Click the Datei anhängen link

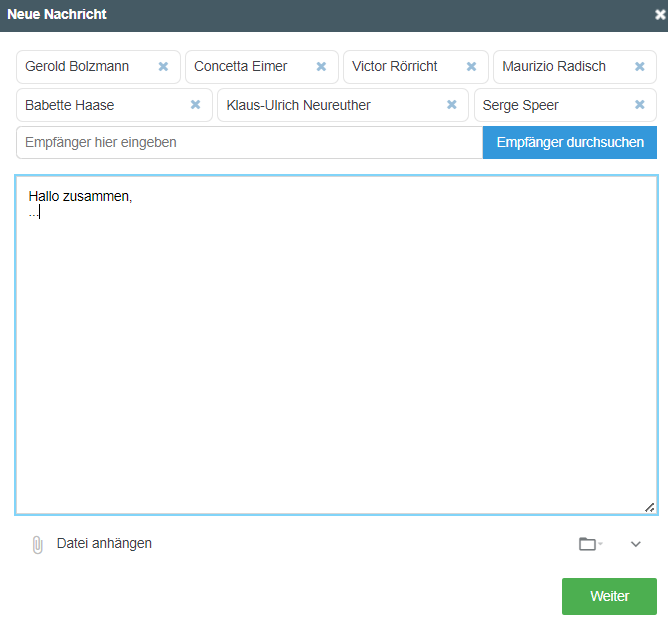(104, 544)
